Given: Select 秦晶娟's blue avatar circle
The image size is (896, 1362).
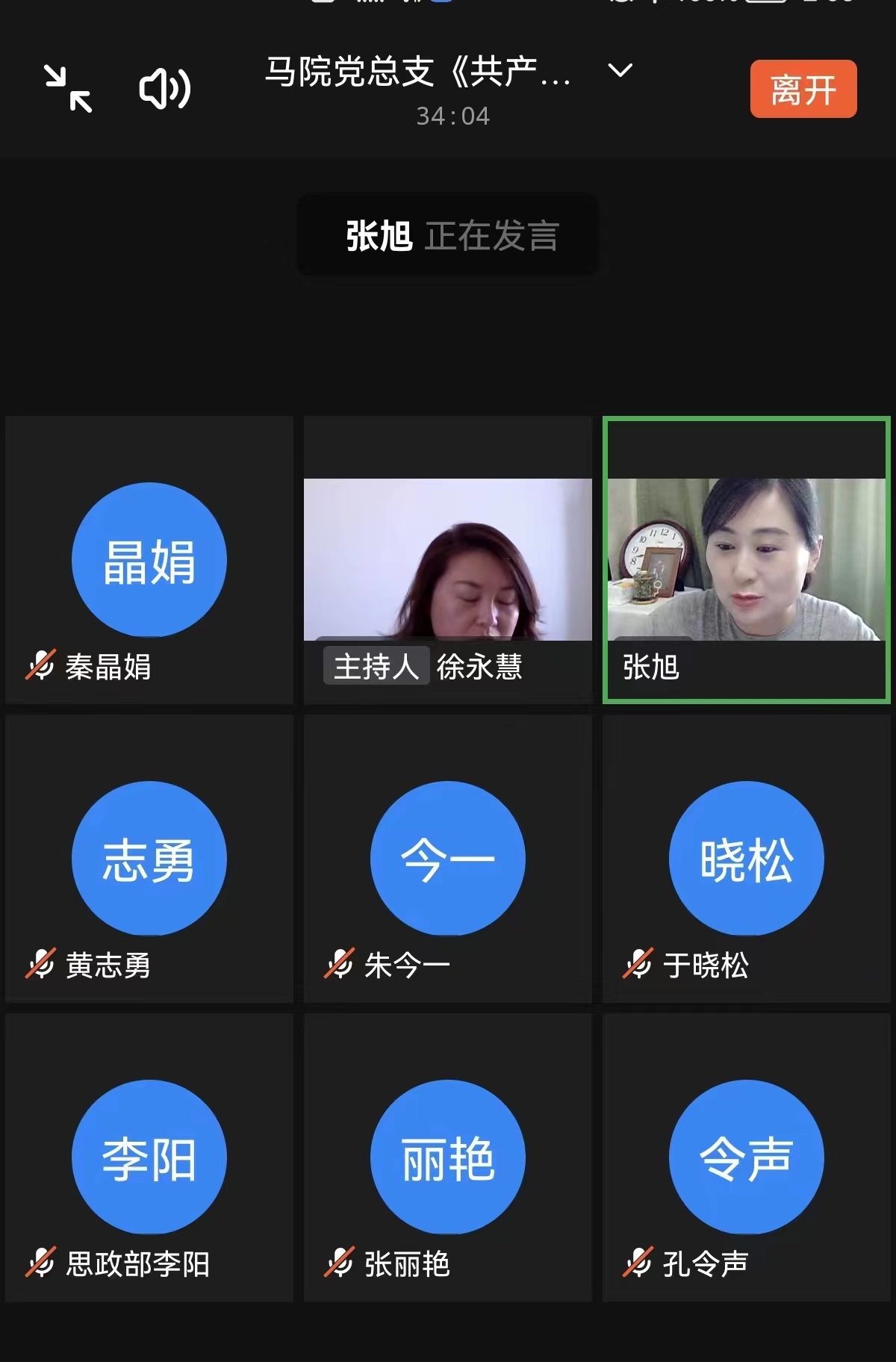Looking at the screenshot, I should click(x=149, y=560).
